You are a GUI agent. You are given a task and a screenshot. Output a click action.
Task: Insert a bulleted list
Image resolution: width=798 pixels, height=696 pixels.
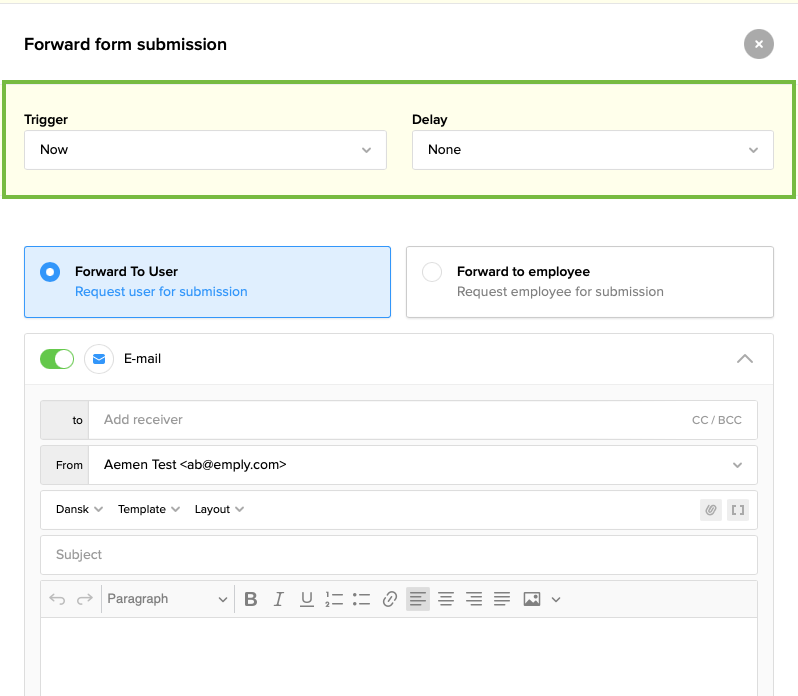tap(362, 599)
